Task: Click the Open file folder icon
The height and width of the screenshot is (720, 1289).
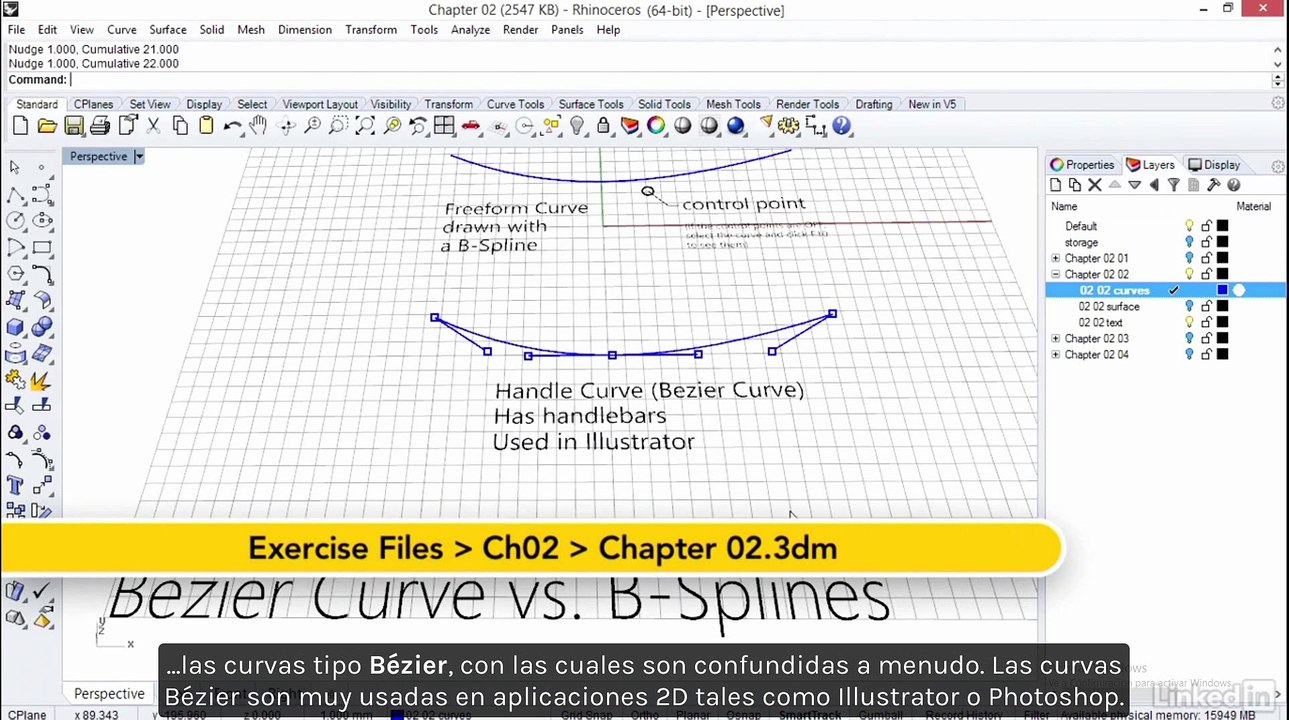Action: point(47,126)
